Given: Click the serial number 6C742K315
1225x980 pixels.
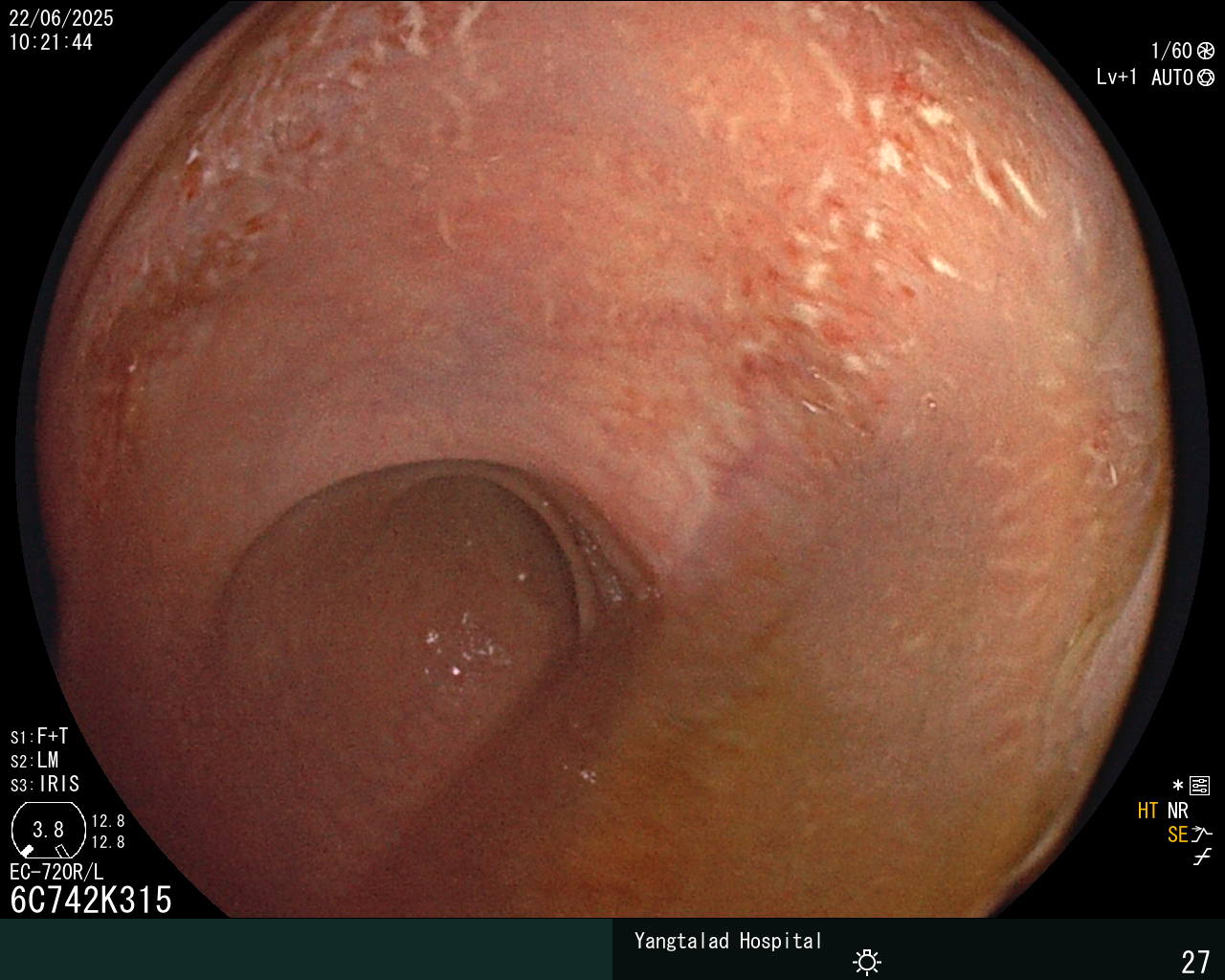Looking at the screenshot, I should (x=91, y=901).
